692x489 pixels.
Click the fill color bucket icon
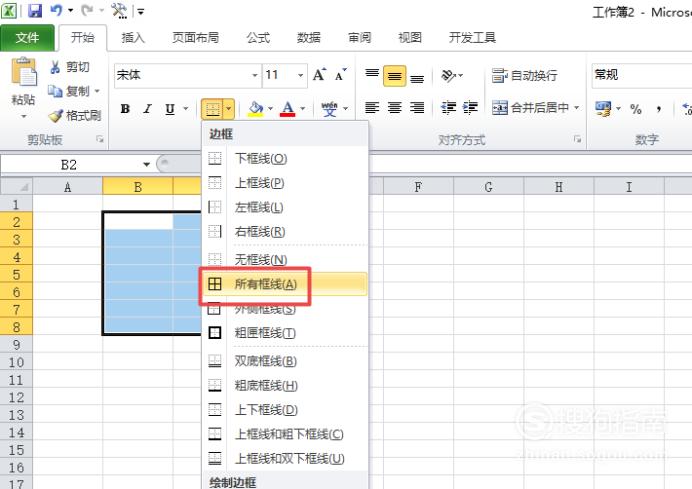coord(256,109)
